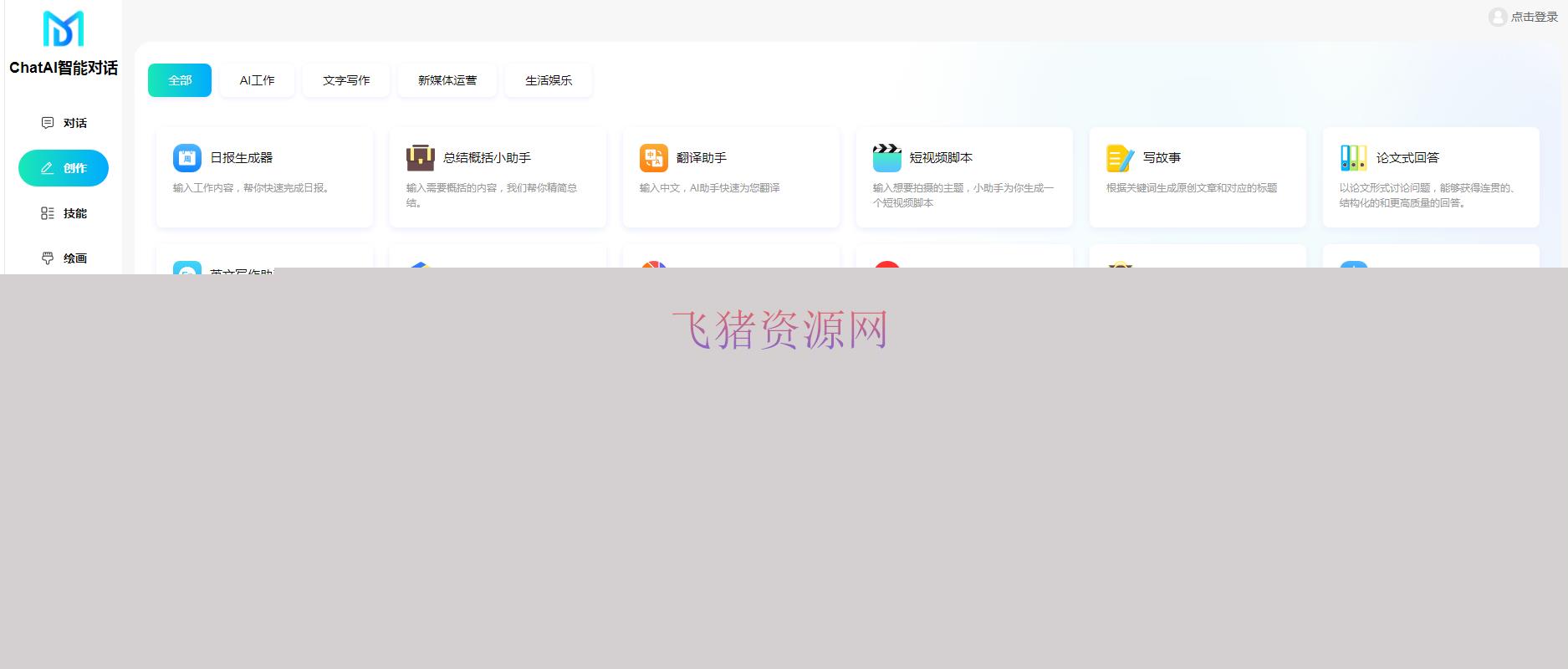Click the 技能 list icon
This screenshot has width=1568, height=669.
[x=48, y=213]
